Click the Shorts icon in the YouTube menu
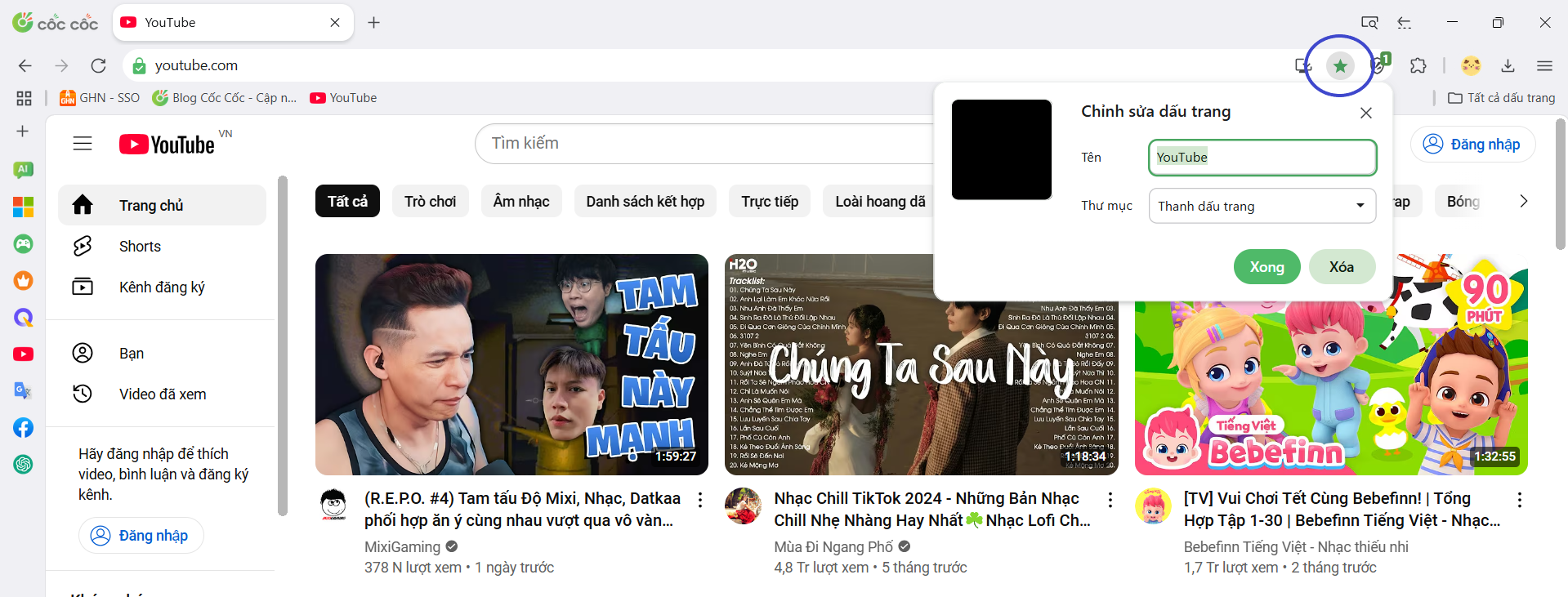Screen dimensions: 1568x597 83,246
